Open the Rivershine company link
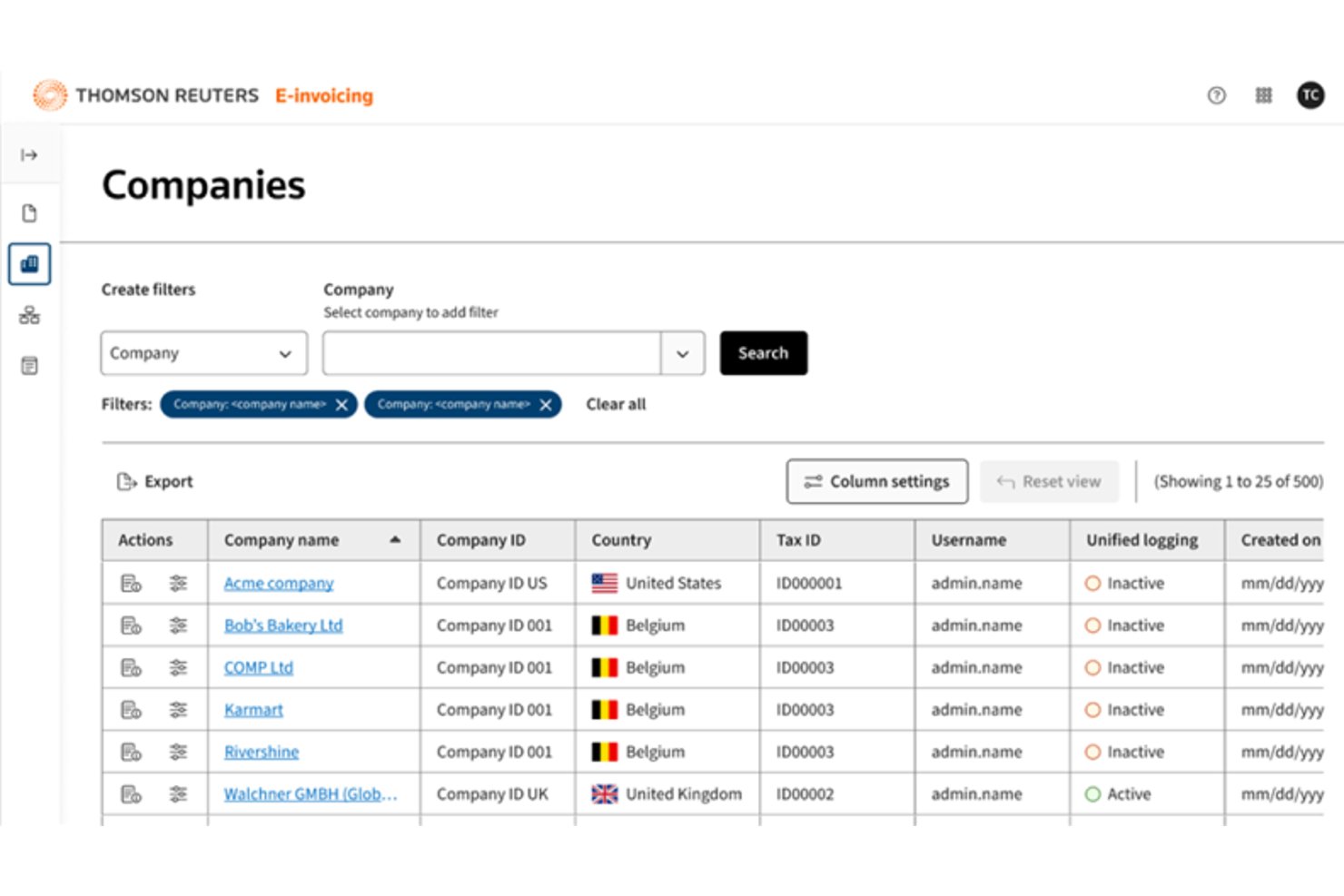 point(262,752)
